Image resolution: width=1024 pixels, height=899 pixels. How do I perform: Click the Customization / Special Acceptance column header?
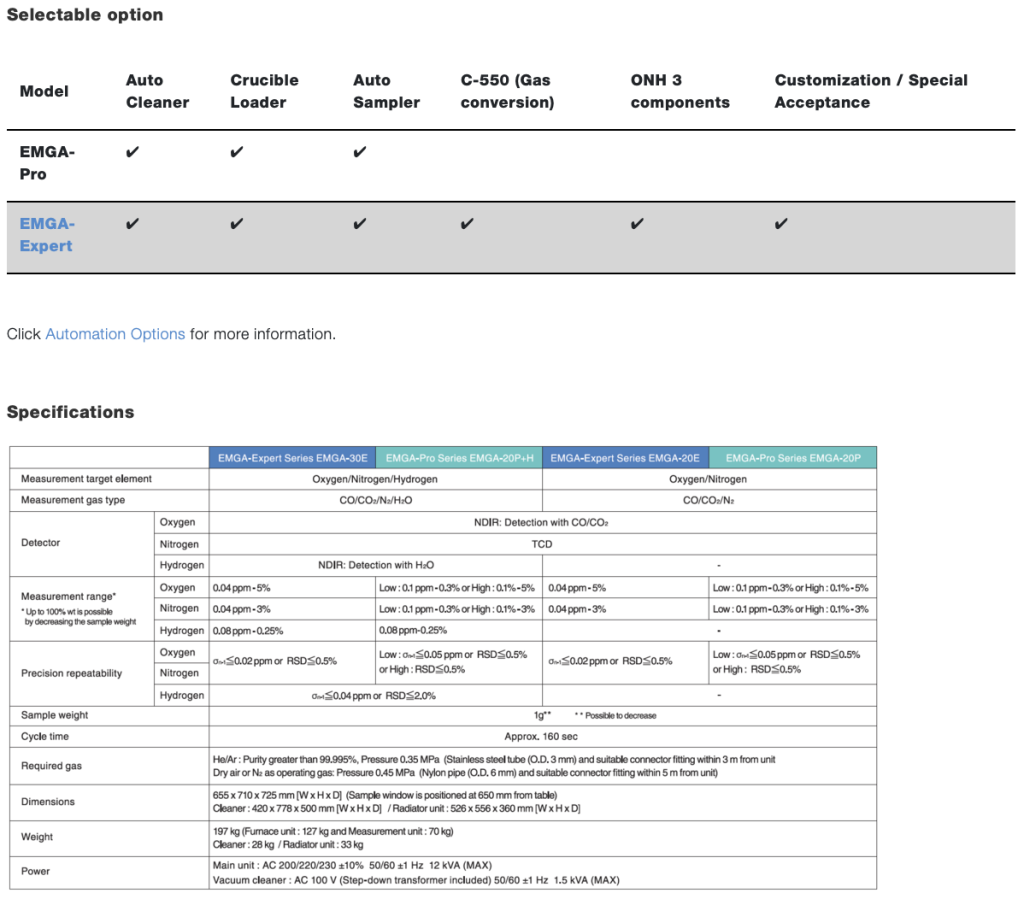pyautogui.click(x=871, y=91)
